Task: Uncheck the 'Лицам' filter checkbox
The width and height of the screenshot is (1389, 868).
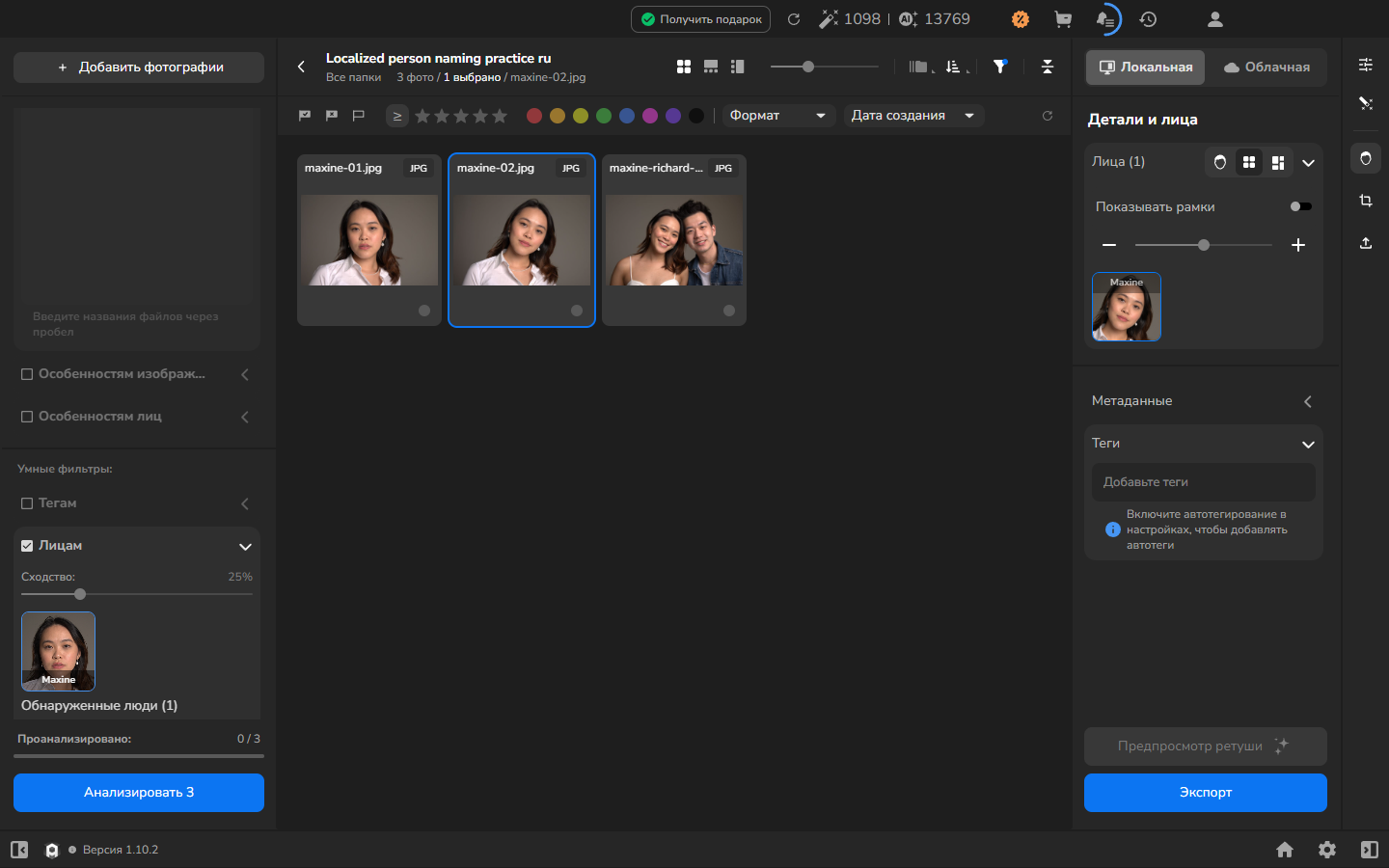Action: (x=27, y=546)
